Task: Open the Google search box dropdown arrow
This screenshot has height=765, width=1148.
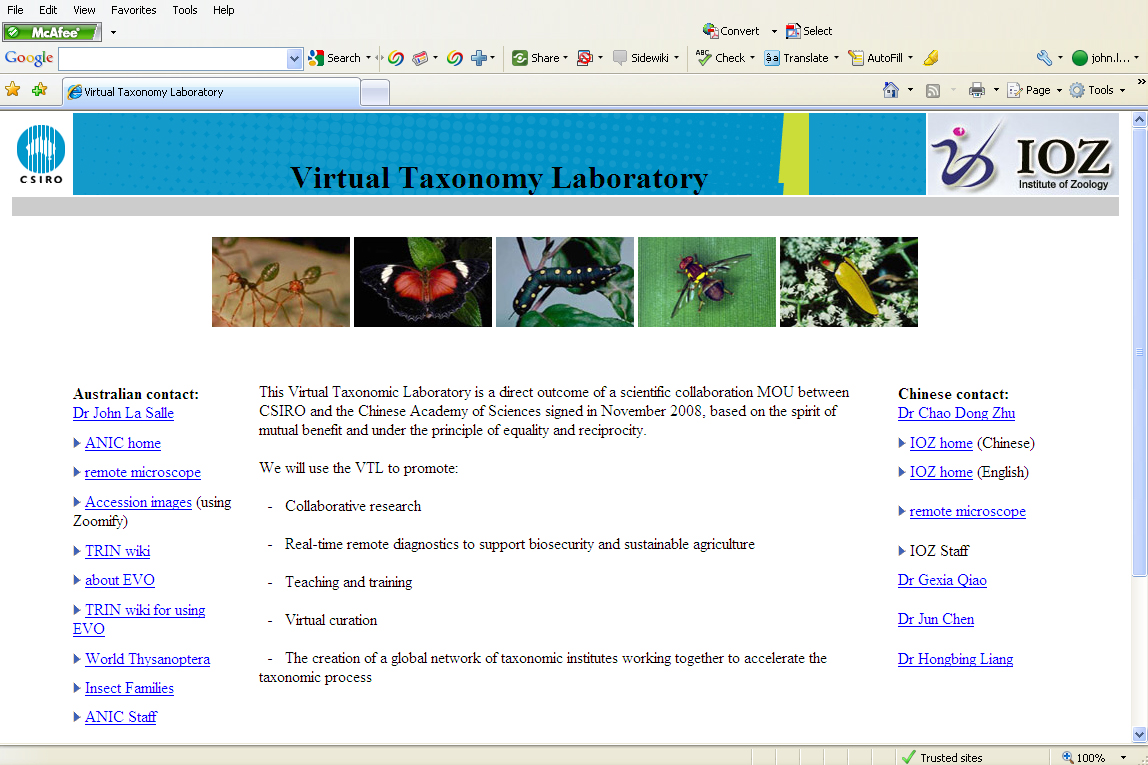Action: [294, 59]
